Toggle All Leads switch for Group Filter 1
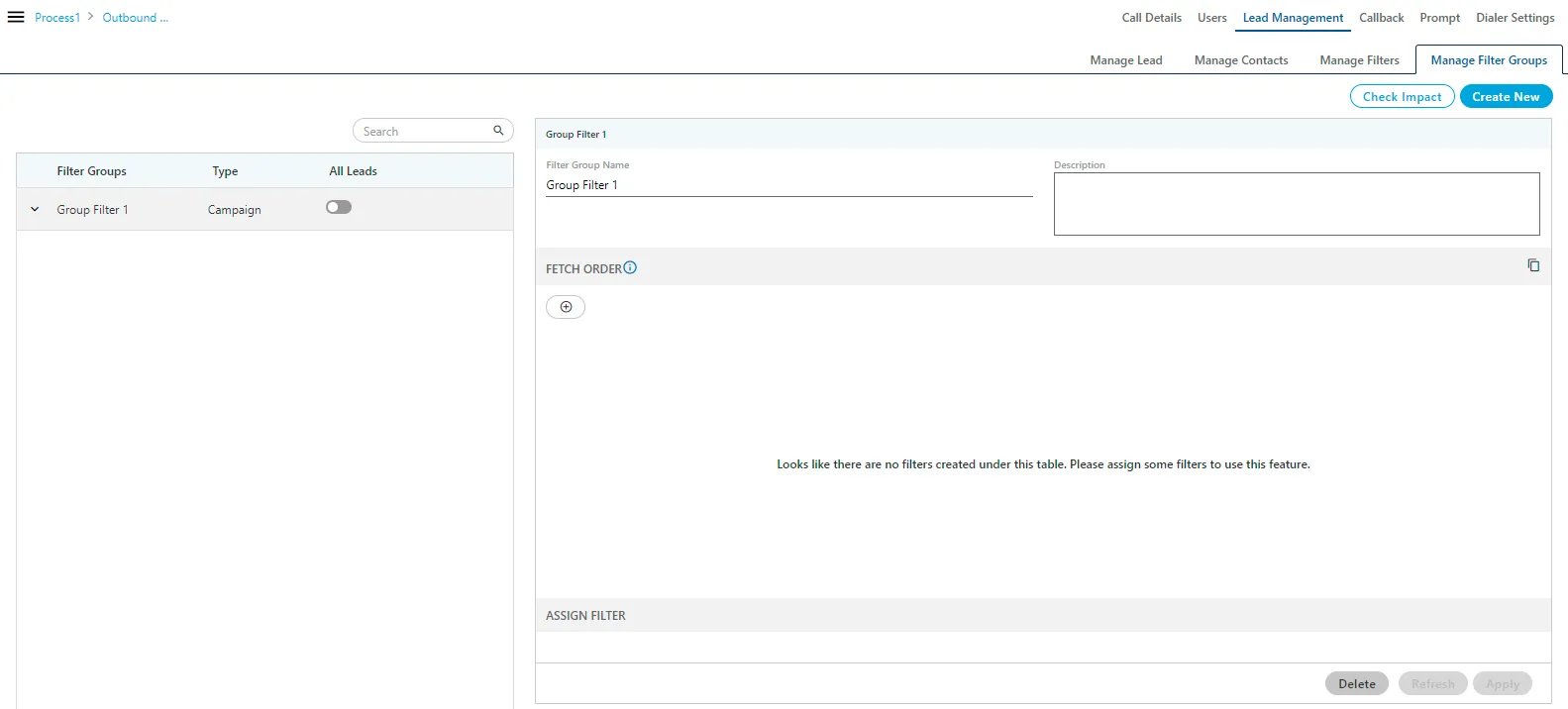Viewport: 1568px width, 709px height. pos(339,207)
